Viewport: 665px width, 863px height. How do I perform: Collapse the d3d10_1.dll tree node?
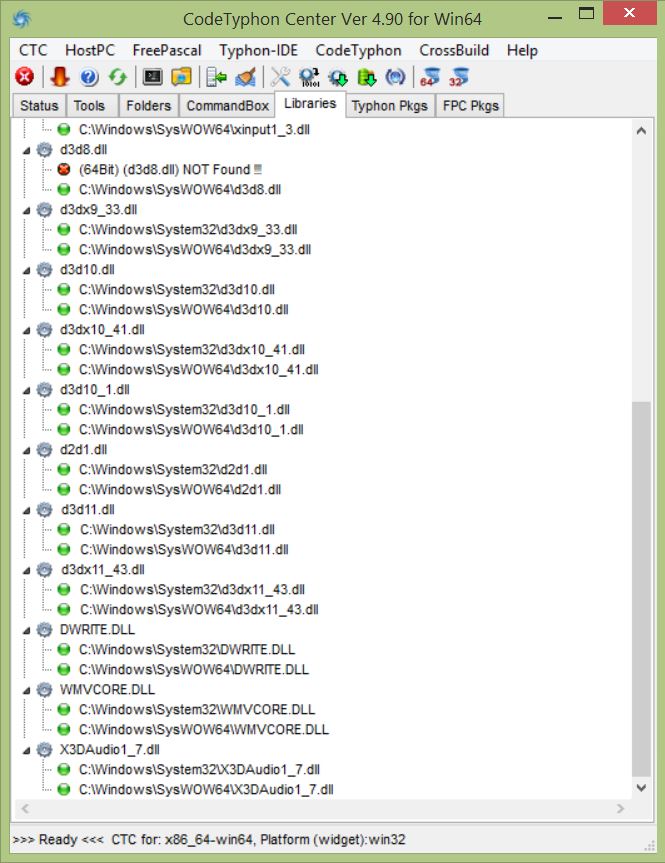coord(26,390)
